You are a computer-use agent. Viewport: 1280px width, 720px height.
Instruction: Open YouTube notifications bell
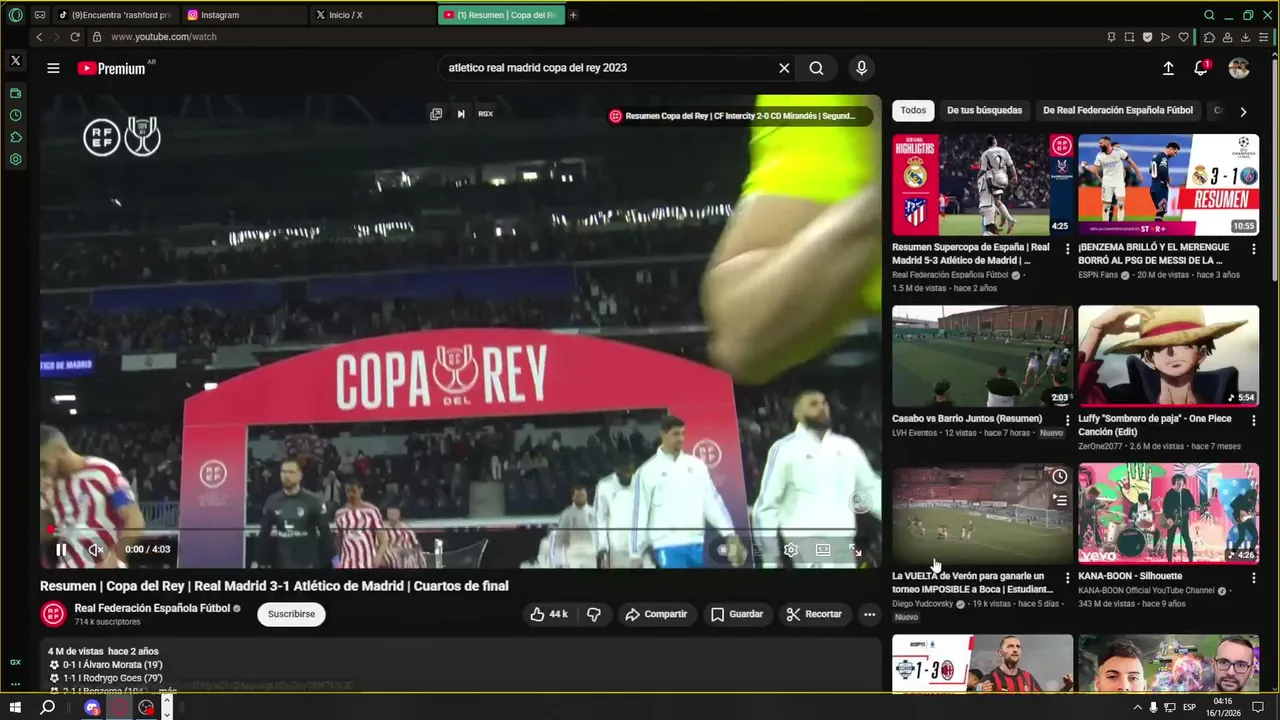[1201, 68]
